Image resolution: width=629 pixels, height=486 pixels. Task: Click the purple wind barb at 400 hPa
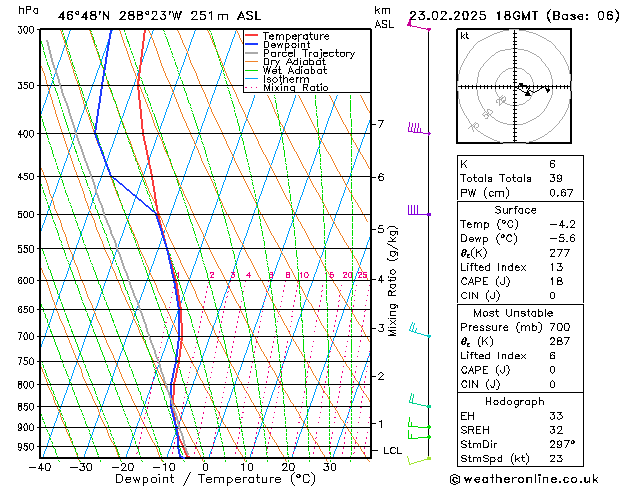417,129
